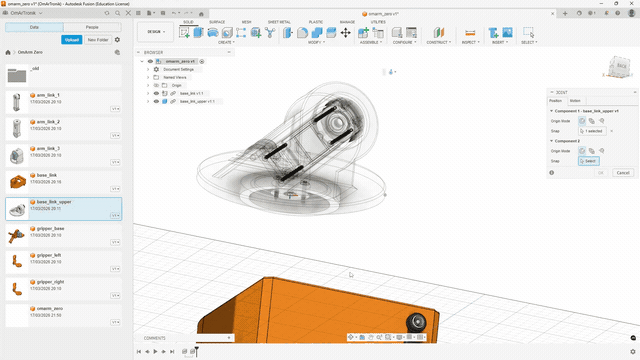Expand base_link_upper v1:1 tree node
This screenshot has height=360, width=640.
pyautogui.click(x=148, y=101)
